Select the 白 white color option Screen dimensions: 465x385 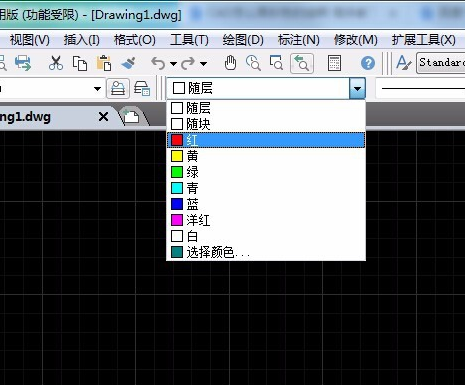pos(266,236)
